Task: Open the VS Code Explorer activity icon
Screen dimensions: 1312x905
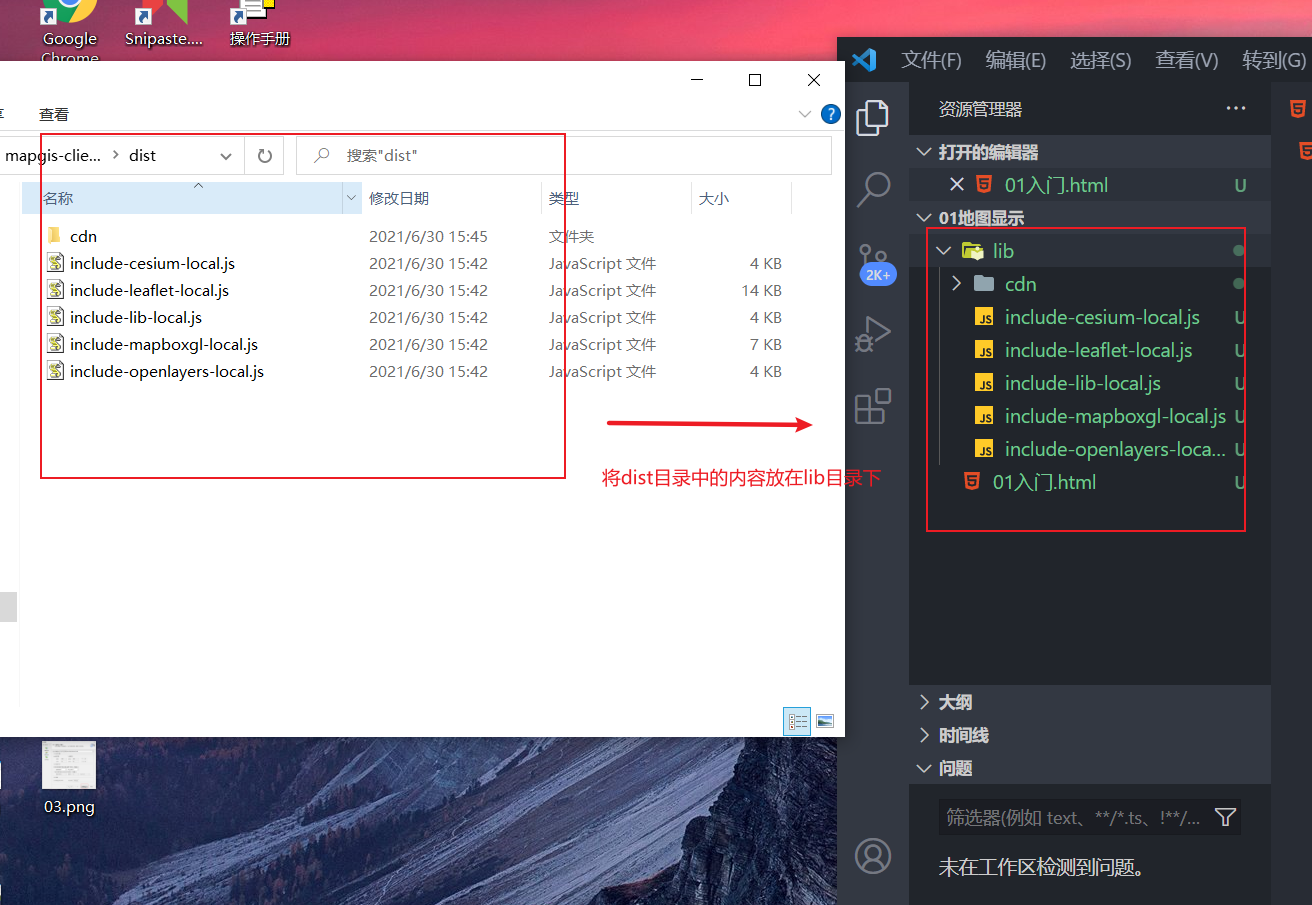Action: tap(873, 117)
